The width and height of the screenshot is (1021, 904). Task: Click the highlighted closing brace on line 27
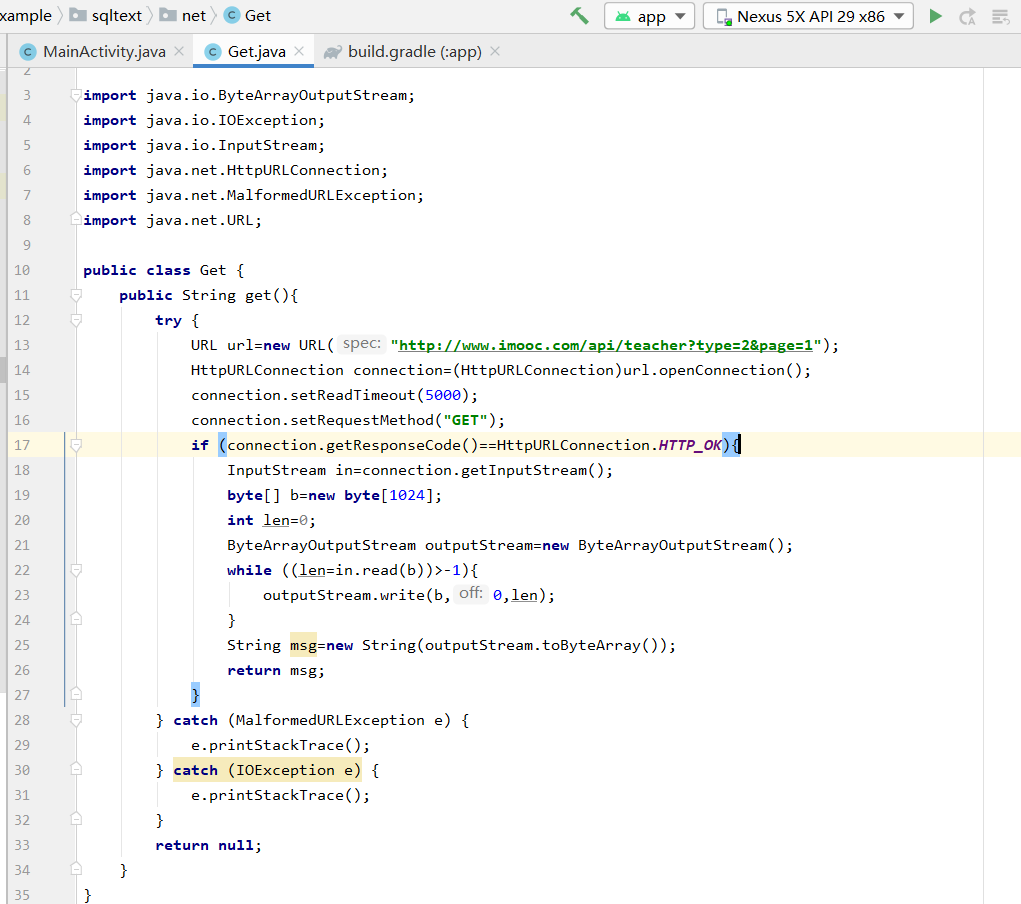point(195,695)
